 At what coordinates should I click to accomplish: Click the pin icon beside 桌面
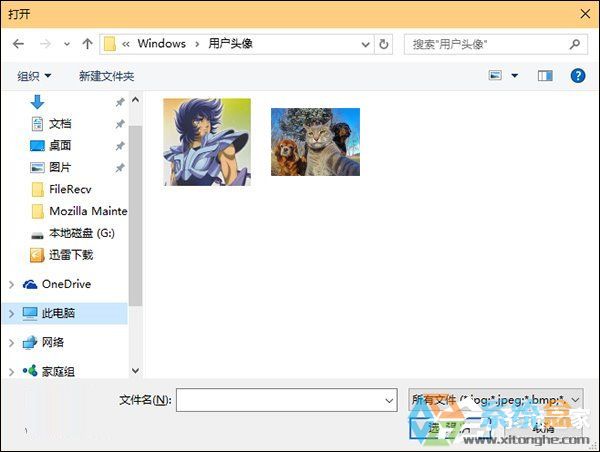(x=120, y=146)
